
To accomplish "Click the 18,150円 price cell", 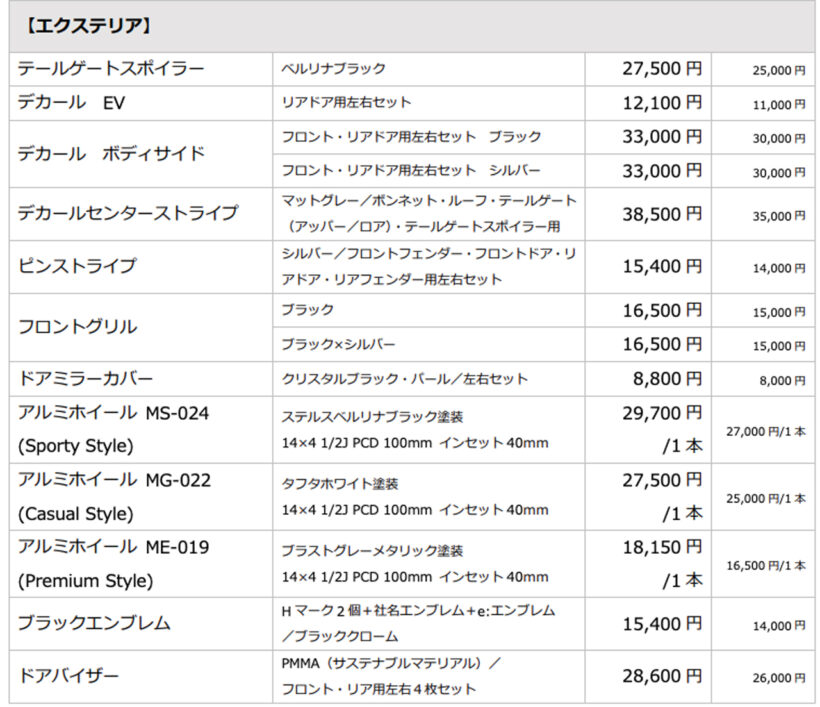I will pyautogui.click(x=661, y=547).
